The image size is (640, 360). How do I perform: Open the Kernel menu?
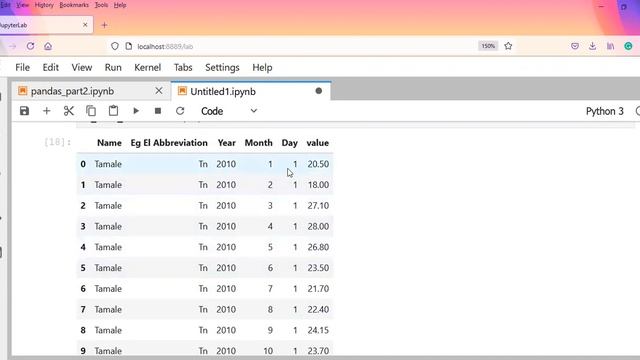[x=147, y=67]
